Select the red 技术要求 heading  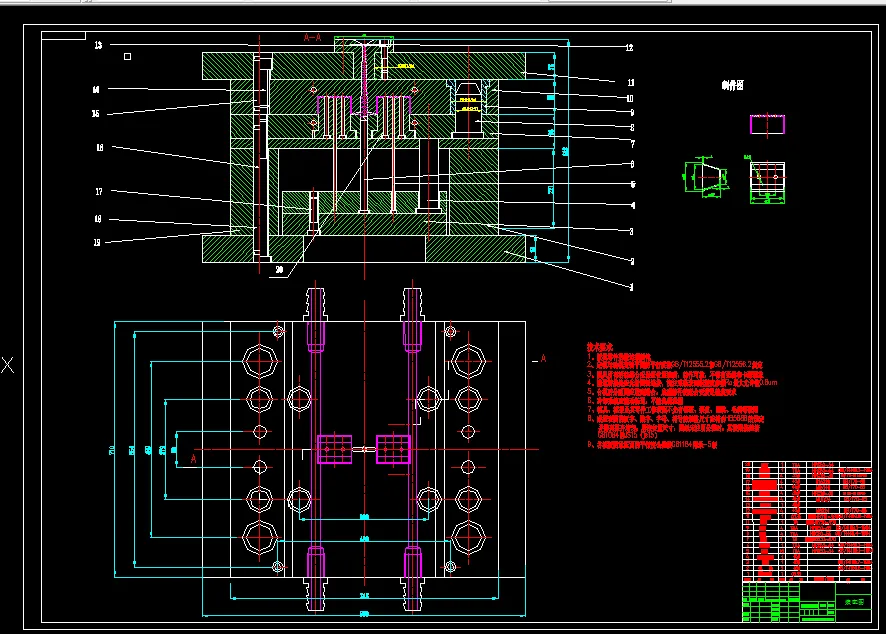(600, 347)
